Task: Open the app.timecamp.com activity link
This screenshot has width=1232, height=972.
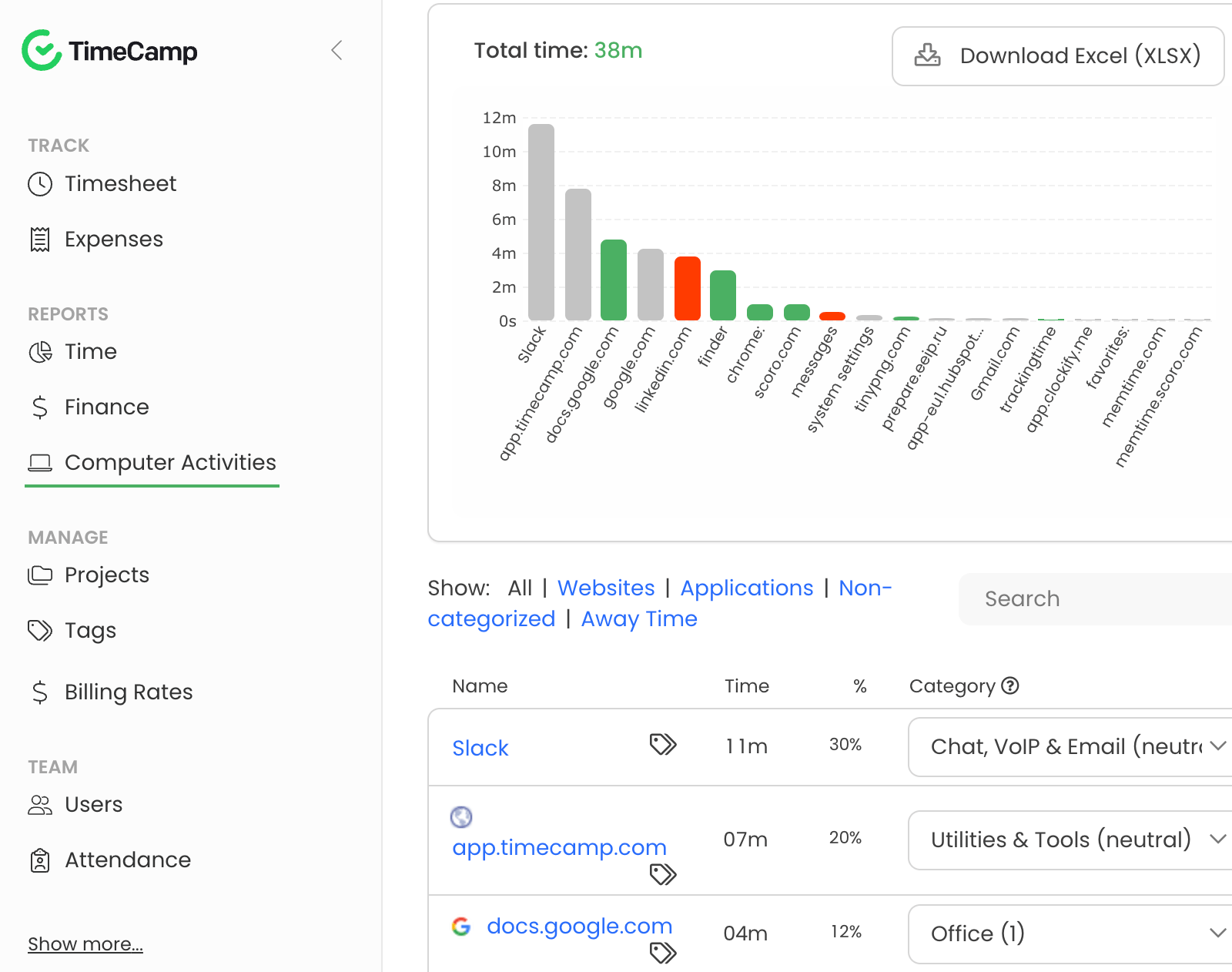Action: tap(560, 847)
